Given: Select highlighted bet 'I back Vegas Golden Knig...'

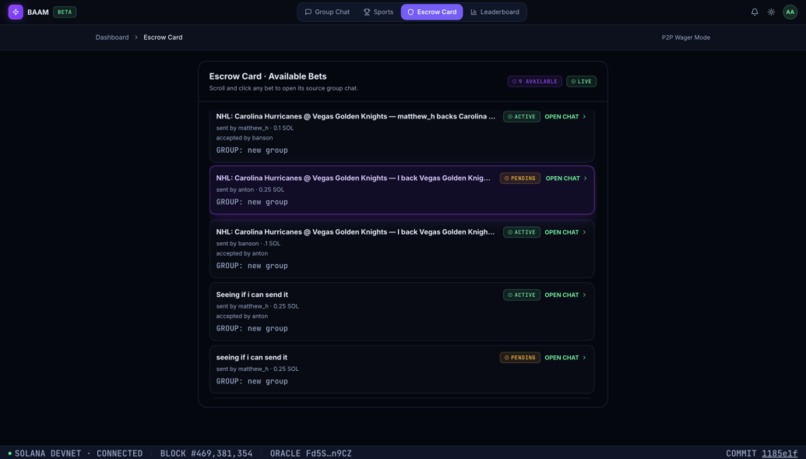Looking at the screenshot, I should point(353,178).
